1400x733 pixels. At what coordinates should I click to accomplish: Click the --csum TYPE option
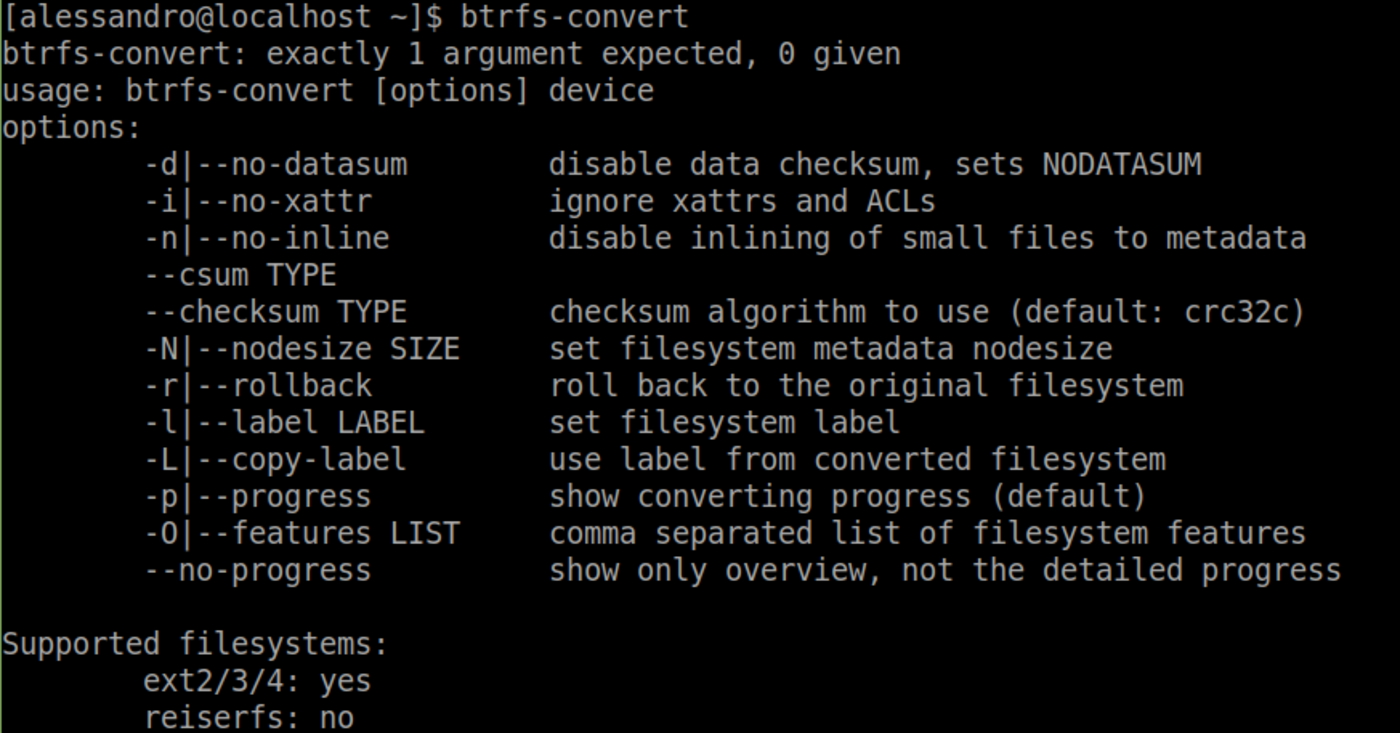[240, 275]
